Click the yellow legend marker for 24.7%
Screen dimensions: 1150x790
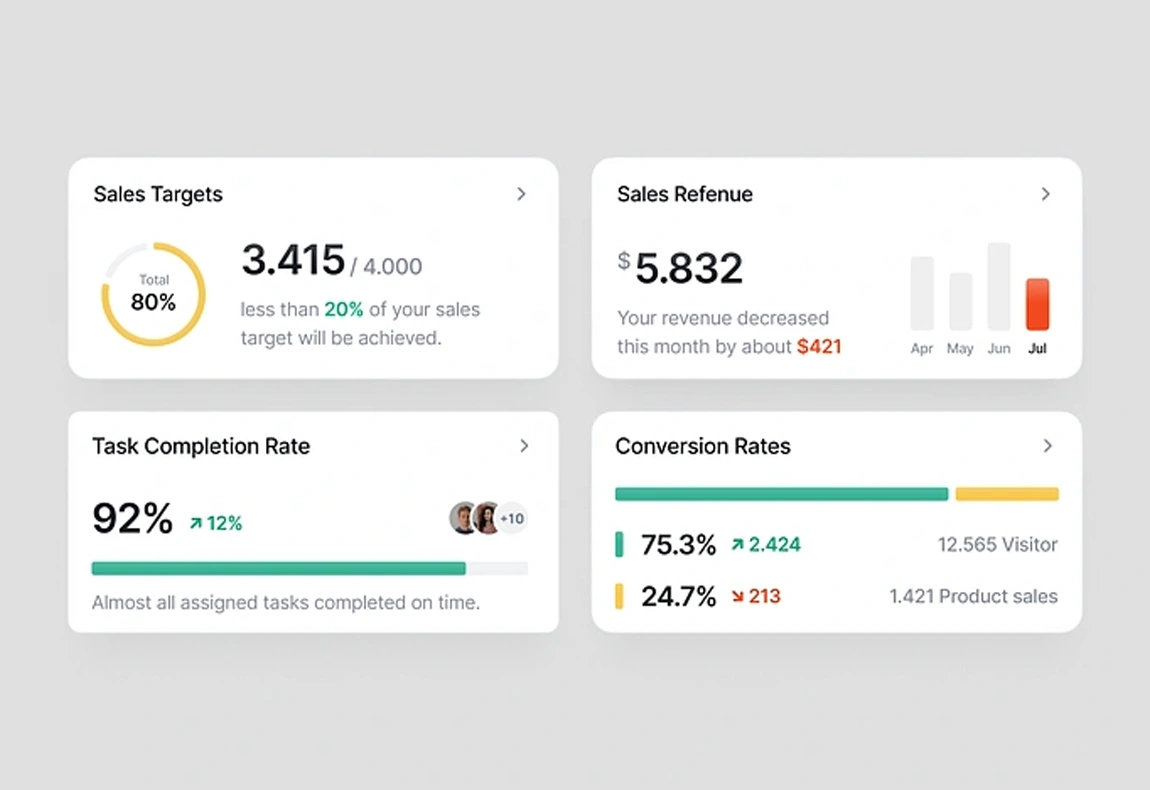pyautogui.click(x=619, y=597)
